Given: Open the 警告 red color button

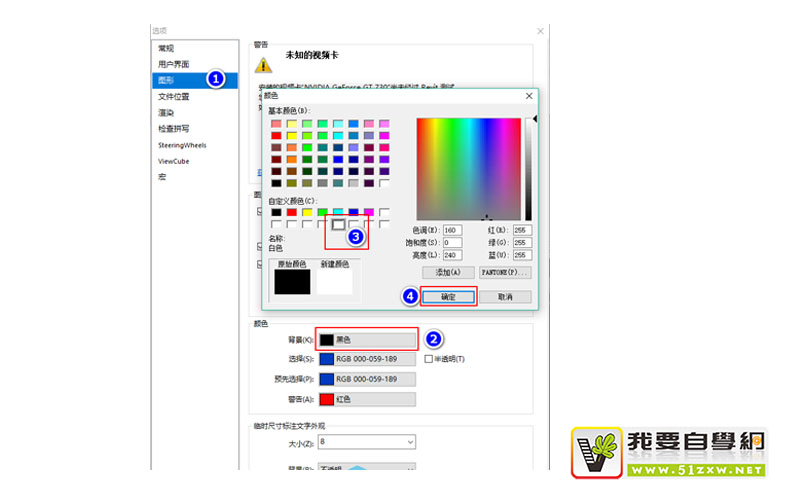Looking at the screenshot, I should (x=366, y=399).
